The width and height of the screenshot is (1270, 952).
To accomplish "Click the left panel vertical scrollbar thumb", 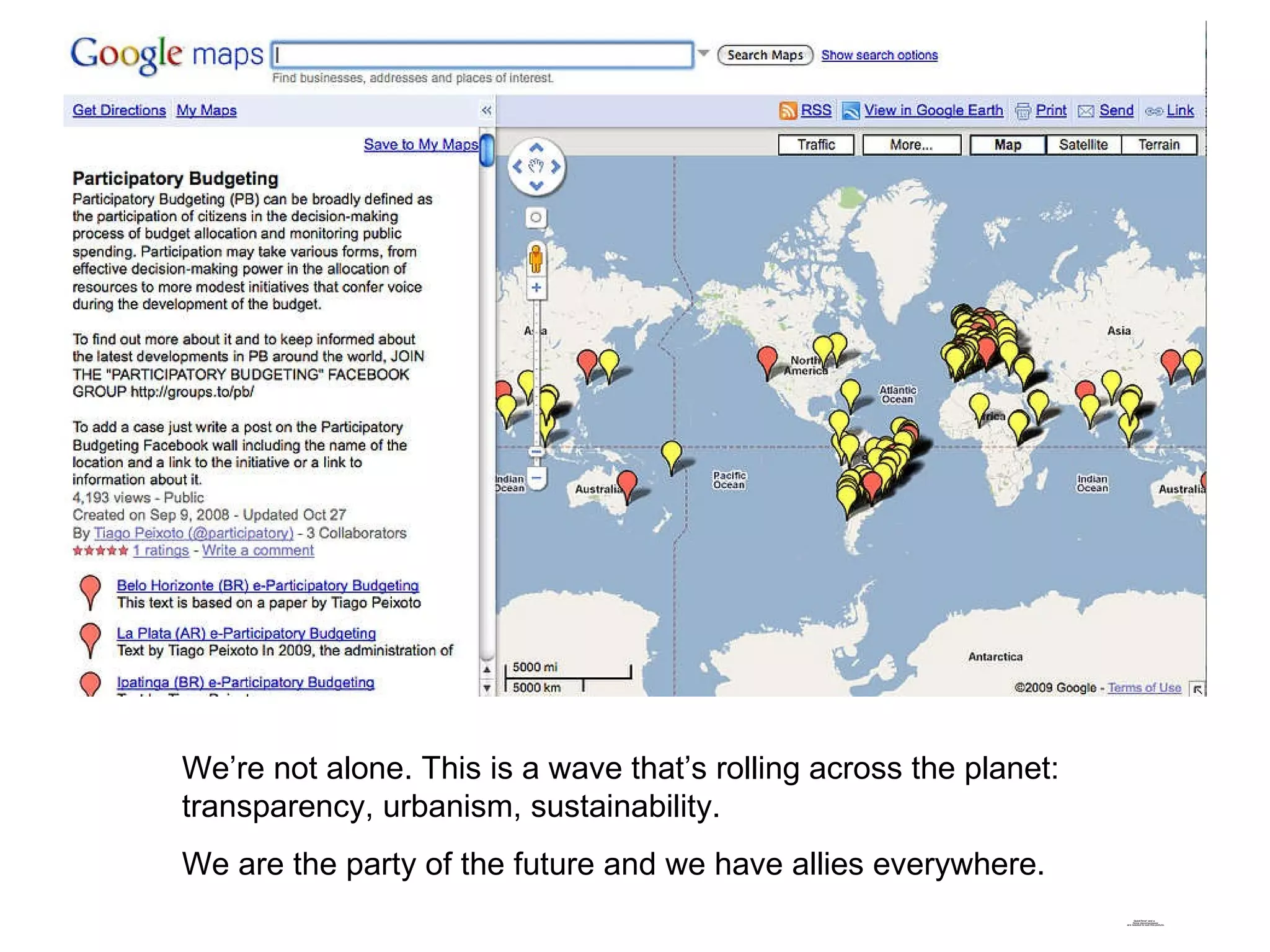I will (487, 150).
